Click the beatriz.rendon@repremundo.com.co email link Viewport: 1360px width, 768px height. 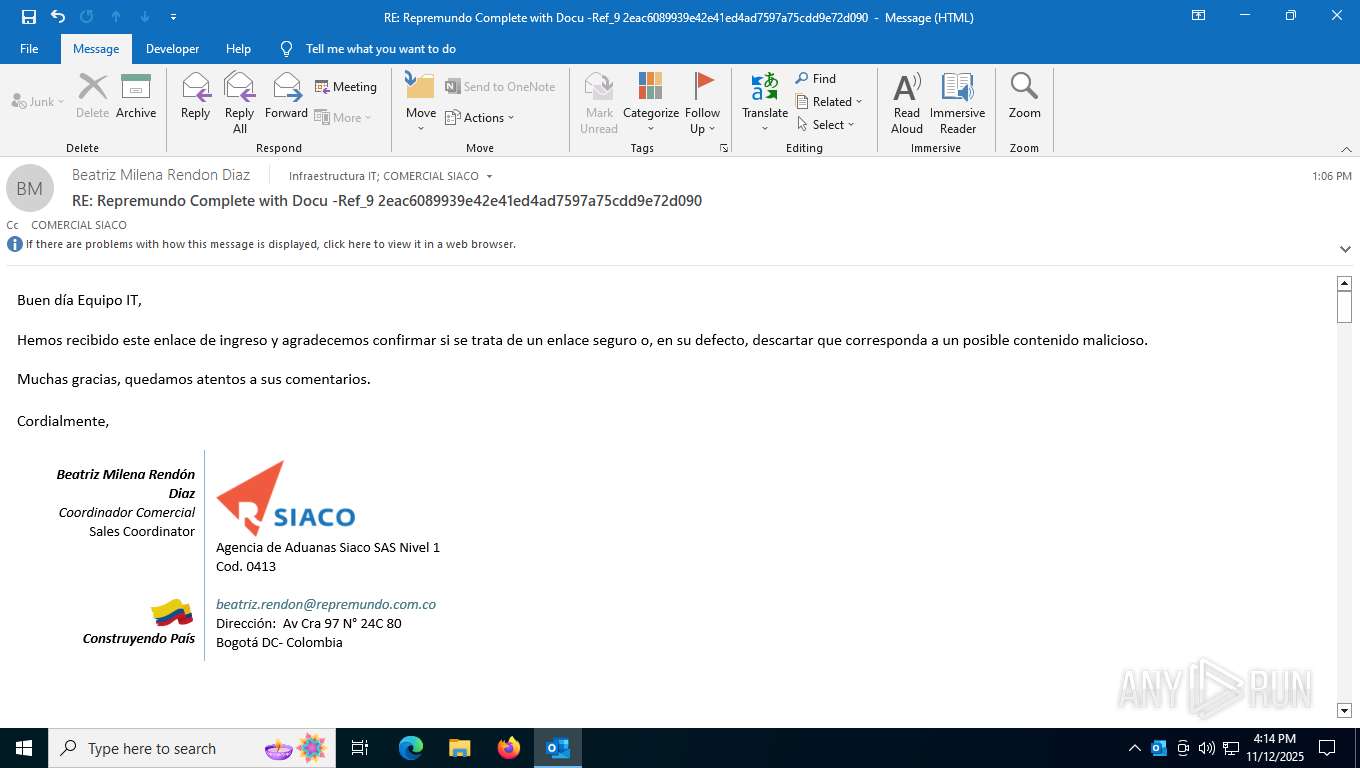[326, 604]
